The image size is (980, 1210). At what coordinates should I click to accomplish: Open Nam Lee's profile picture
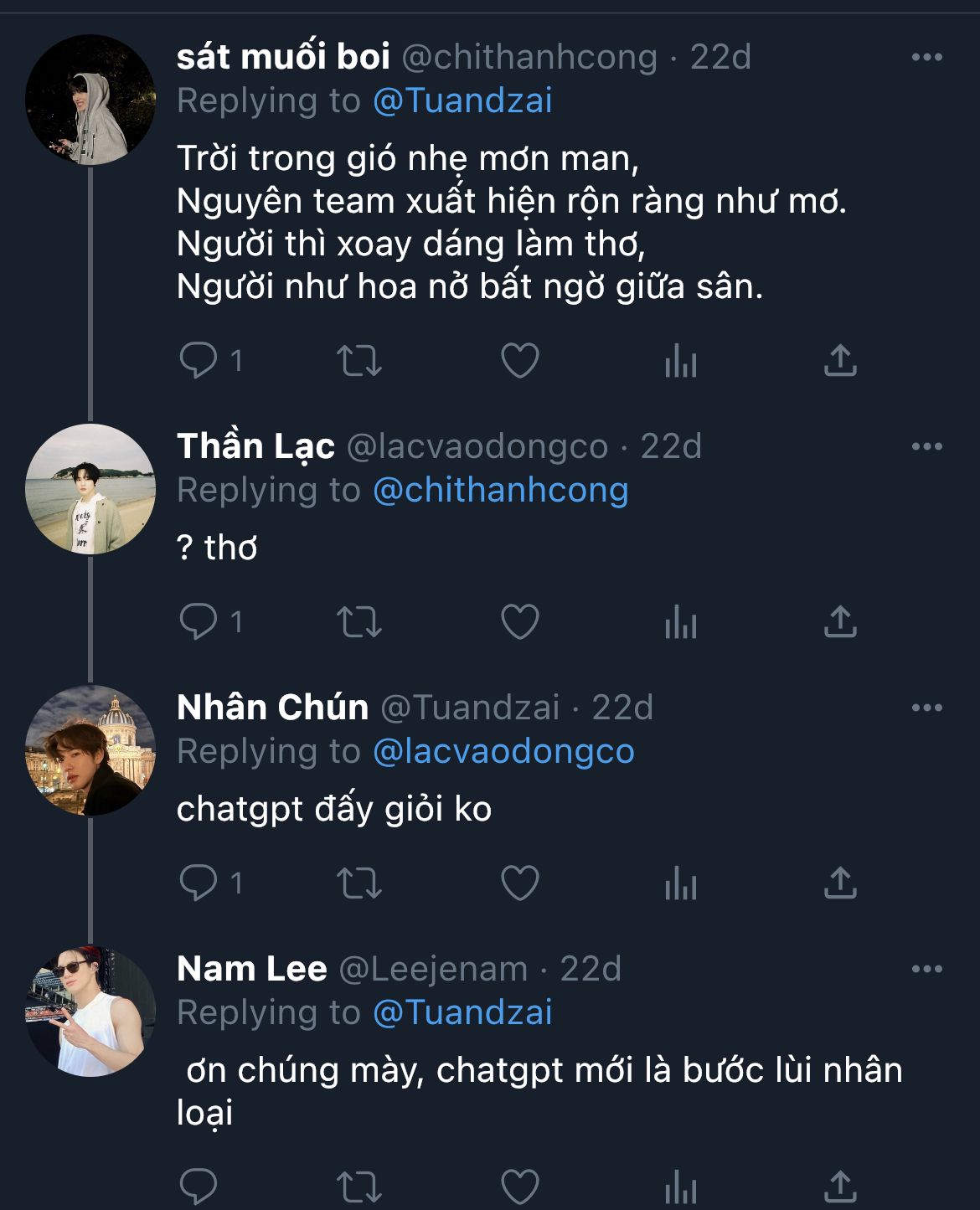tap(90, 1011)
